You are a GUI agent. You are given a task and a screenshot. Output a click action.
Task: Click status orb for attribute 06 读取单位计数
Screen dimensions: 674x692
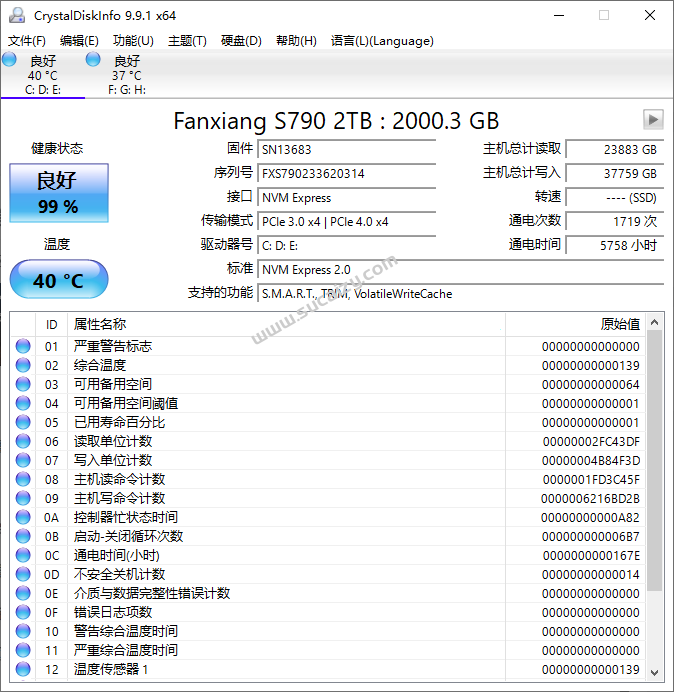coord(23,441)
